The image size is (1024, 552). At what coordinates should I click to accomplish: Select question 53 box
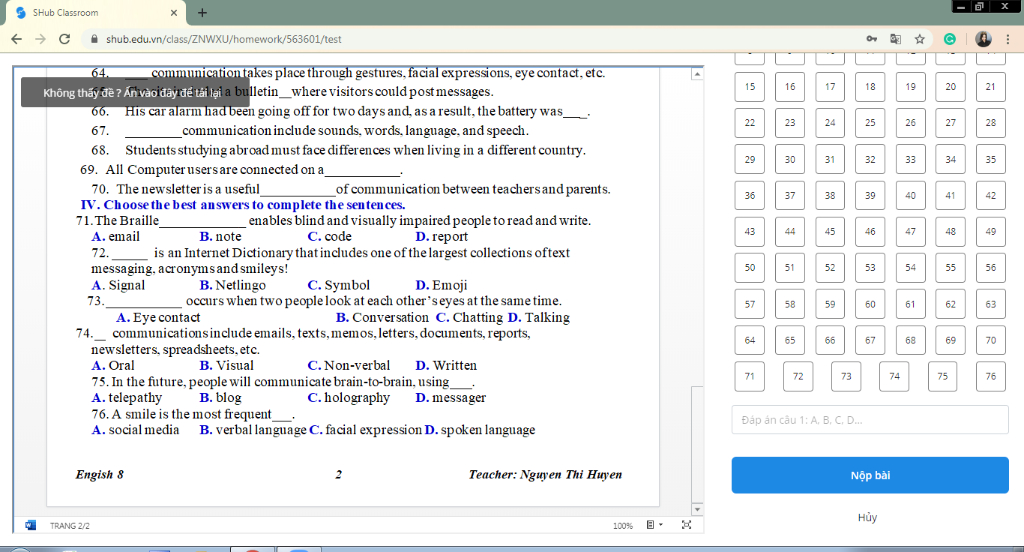(x=870, y=268)
